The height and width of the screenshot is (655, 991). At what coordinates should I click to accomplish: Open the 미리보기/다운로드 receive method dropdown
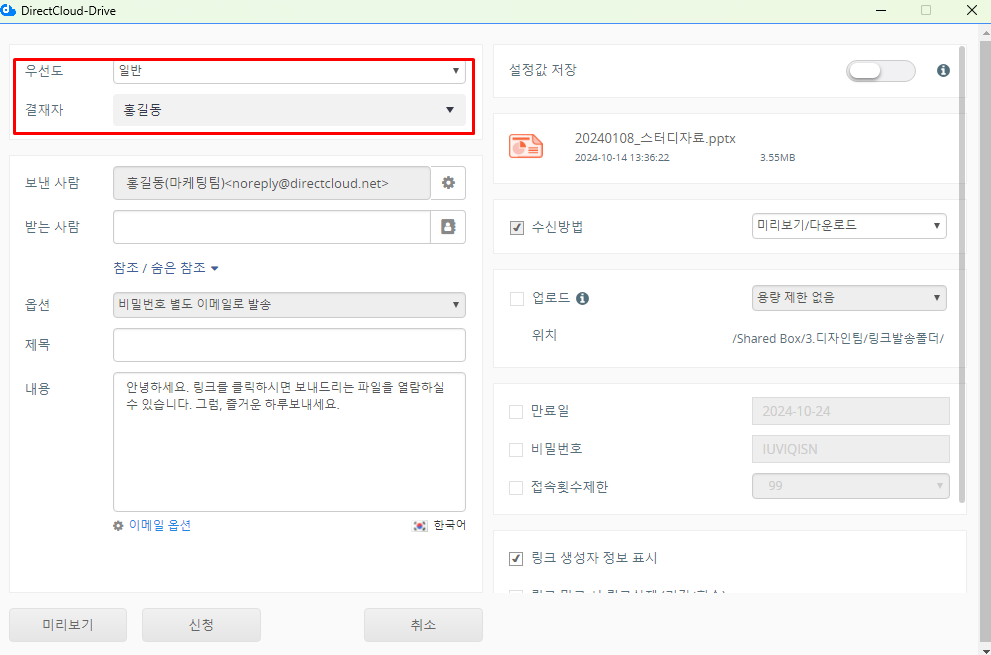pos(848,226)
